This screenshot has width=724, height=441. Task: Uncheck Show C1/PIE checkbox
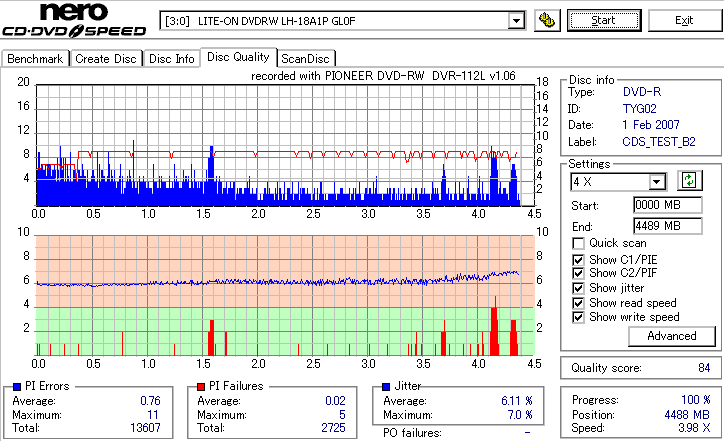click(578, 260)
